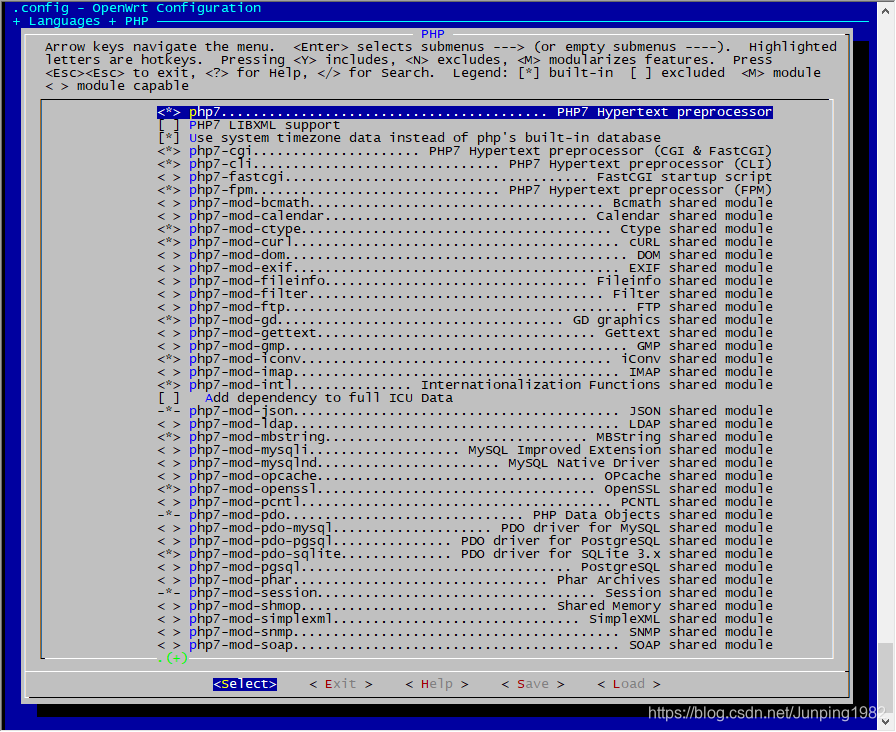This screenshot has width=896, height=732.
Task: Select php7-mod-json shared module
Action: (x=465, y=411)
